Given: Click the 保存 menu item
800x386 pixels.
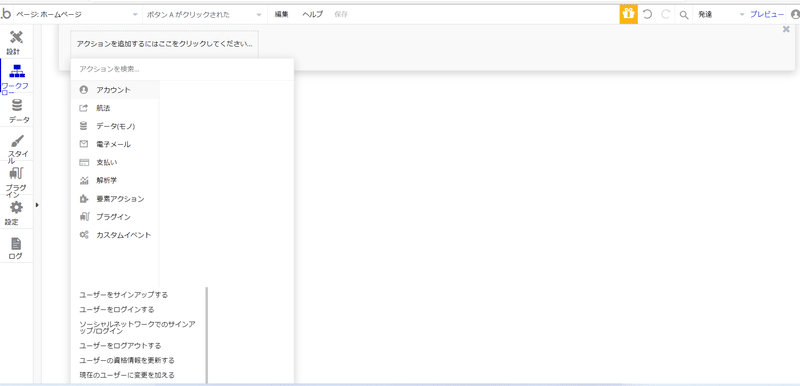Looking at the screenshot, I should (x=341, y=14).
